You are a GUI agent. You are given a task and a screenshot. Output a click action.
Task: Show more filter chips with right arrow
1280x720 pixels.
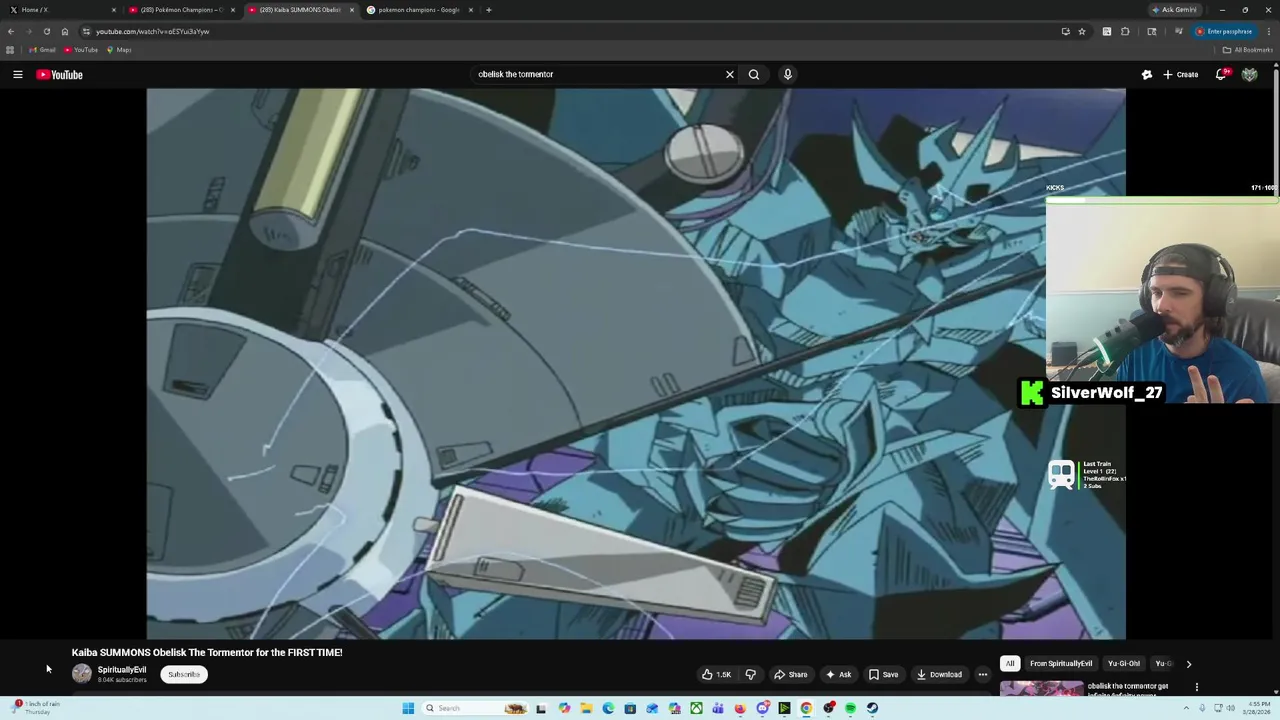(1189, 663)
